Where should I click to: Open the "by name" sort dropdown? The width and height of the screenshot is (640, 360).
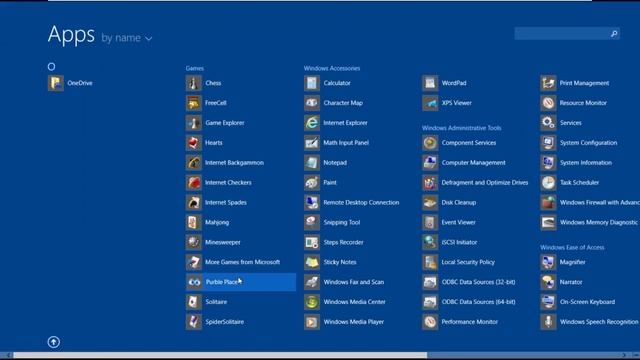pos(127,38)
